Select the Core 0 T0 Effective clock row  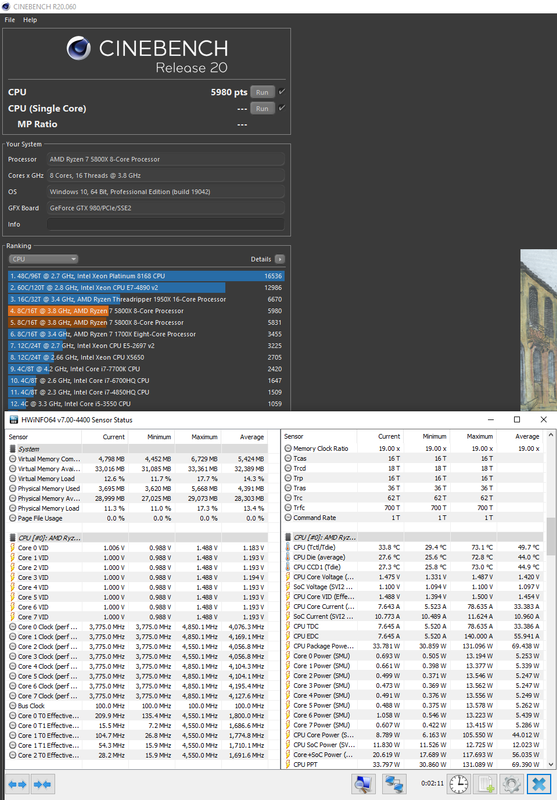pyautogui.click(x=137, y=716)
